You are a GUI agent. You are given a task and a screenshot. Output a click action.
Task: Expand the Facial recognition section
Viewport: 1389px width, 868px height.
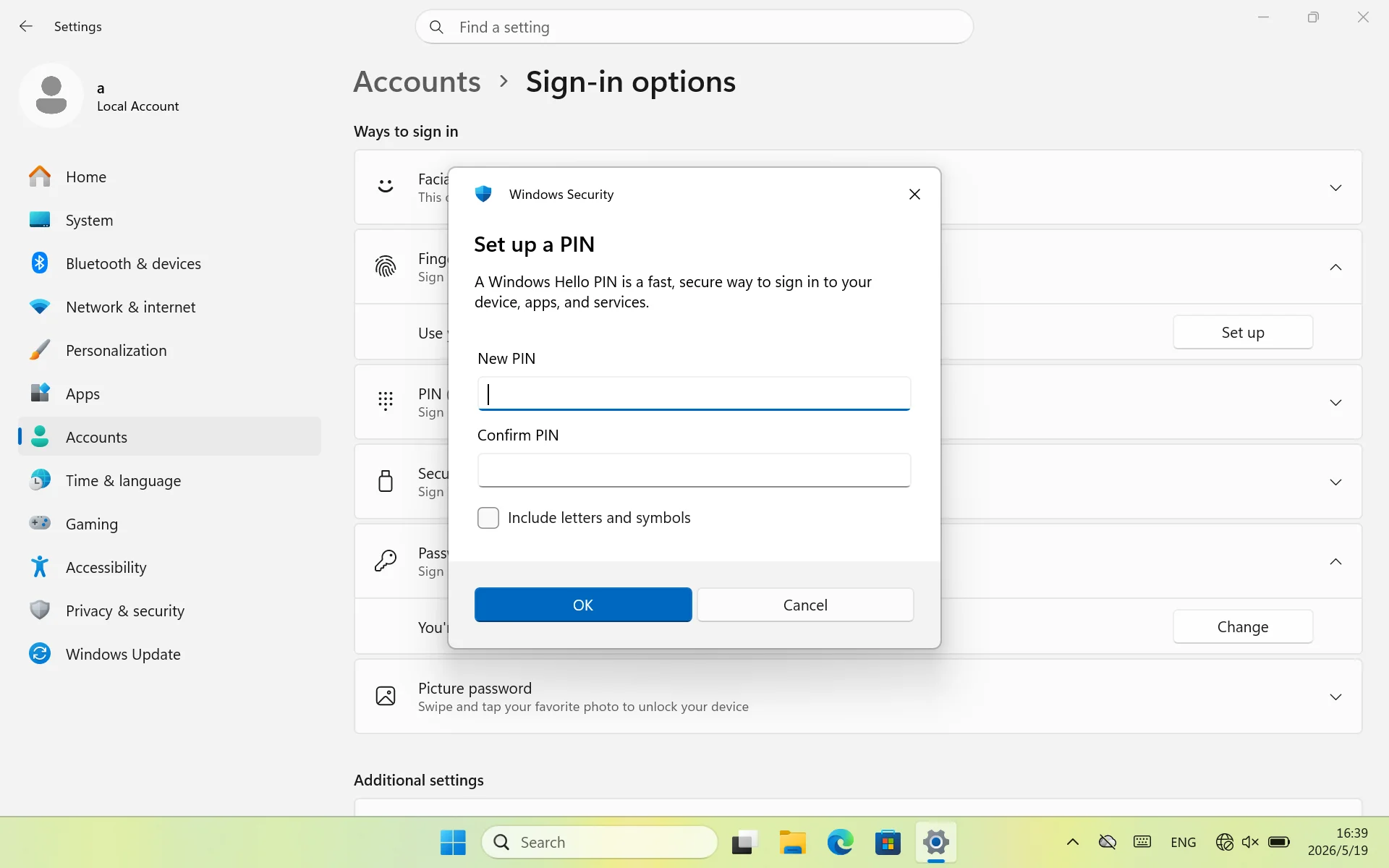coord(1335,187)
